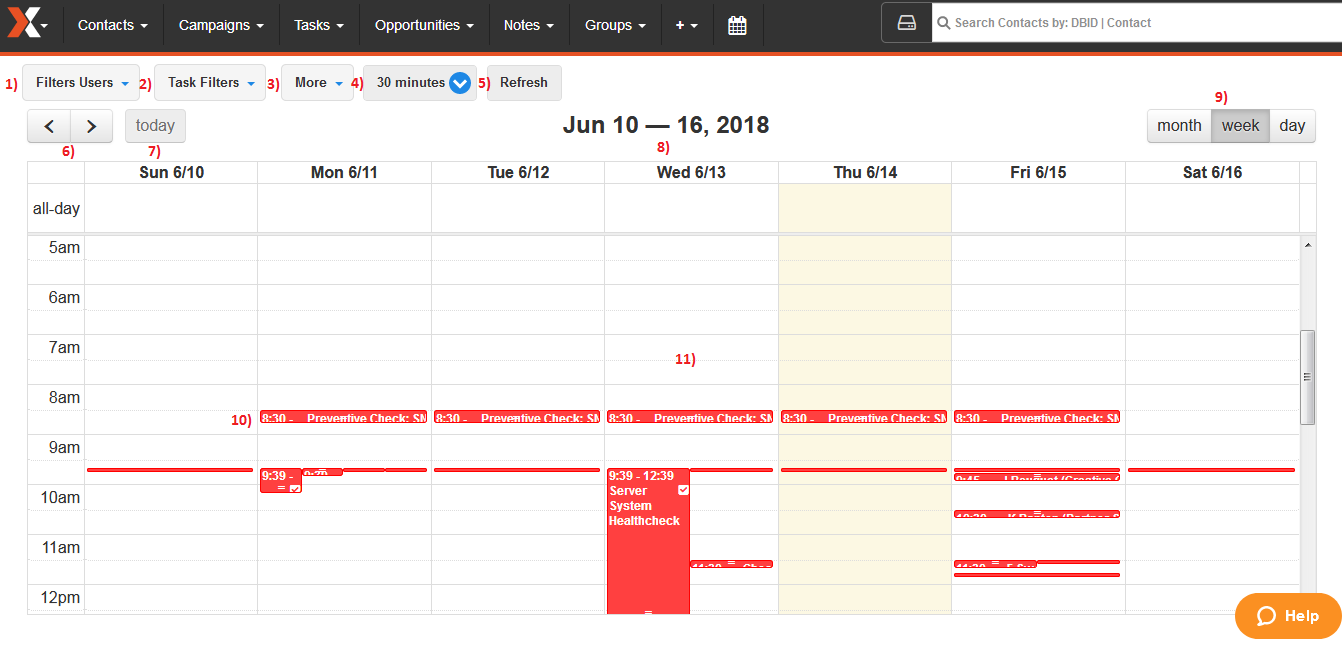
Task: Open the Contacts menu
Action: tap(113, 25)
